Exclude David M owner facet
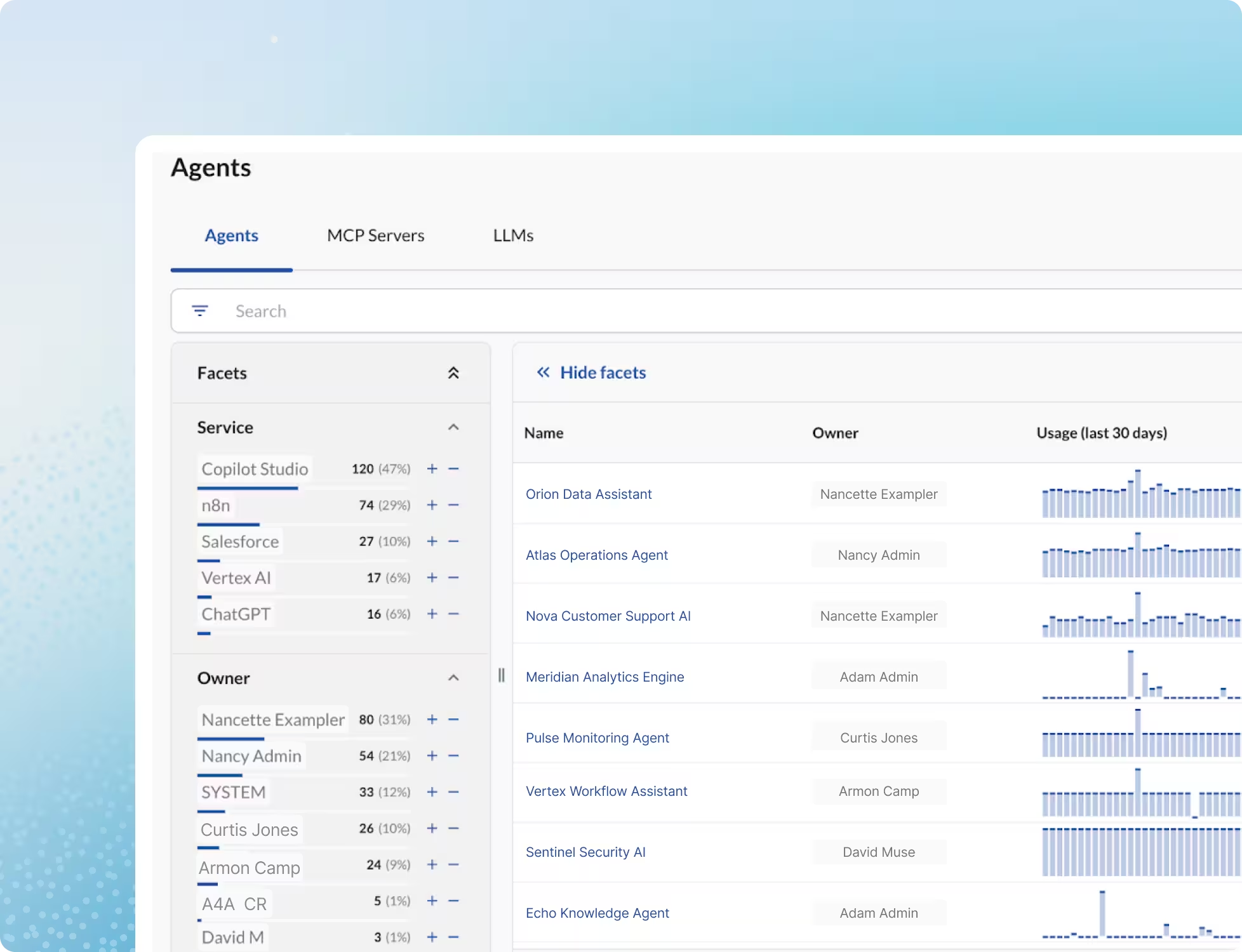1242x952 pixels. tap(453, 937)
